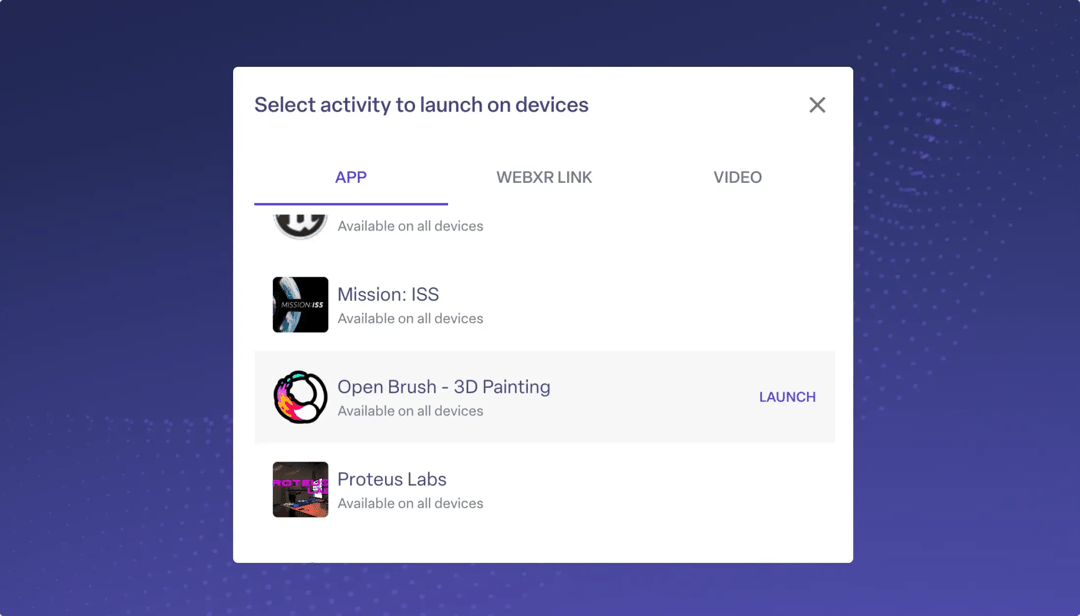The width and height of the screenshot is (1080, 616).
Task: Click the partially hidden app icon above Mission: ISS
Action: point(300,224)
